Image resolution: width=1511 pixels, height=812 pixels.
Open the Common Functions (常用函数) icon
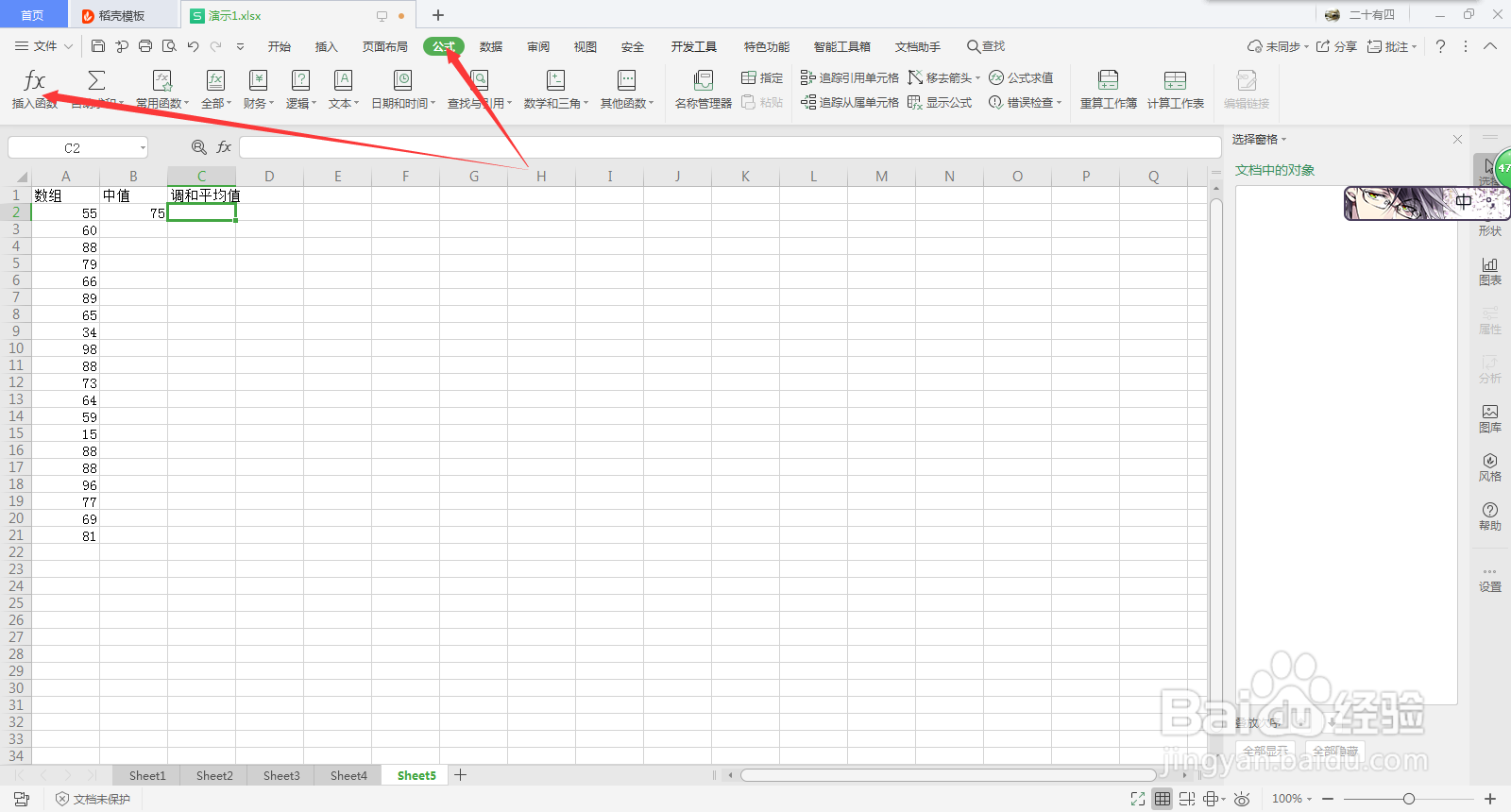[x=162, y=80]
